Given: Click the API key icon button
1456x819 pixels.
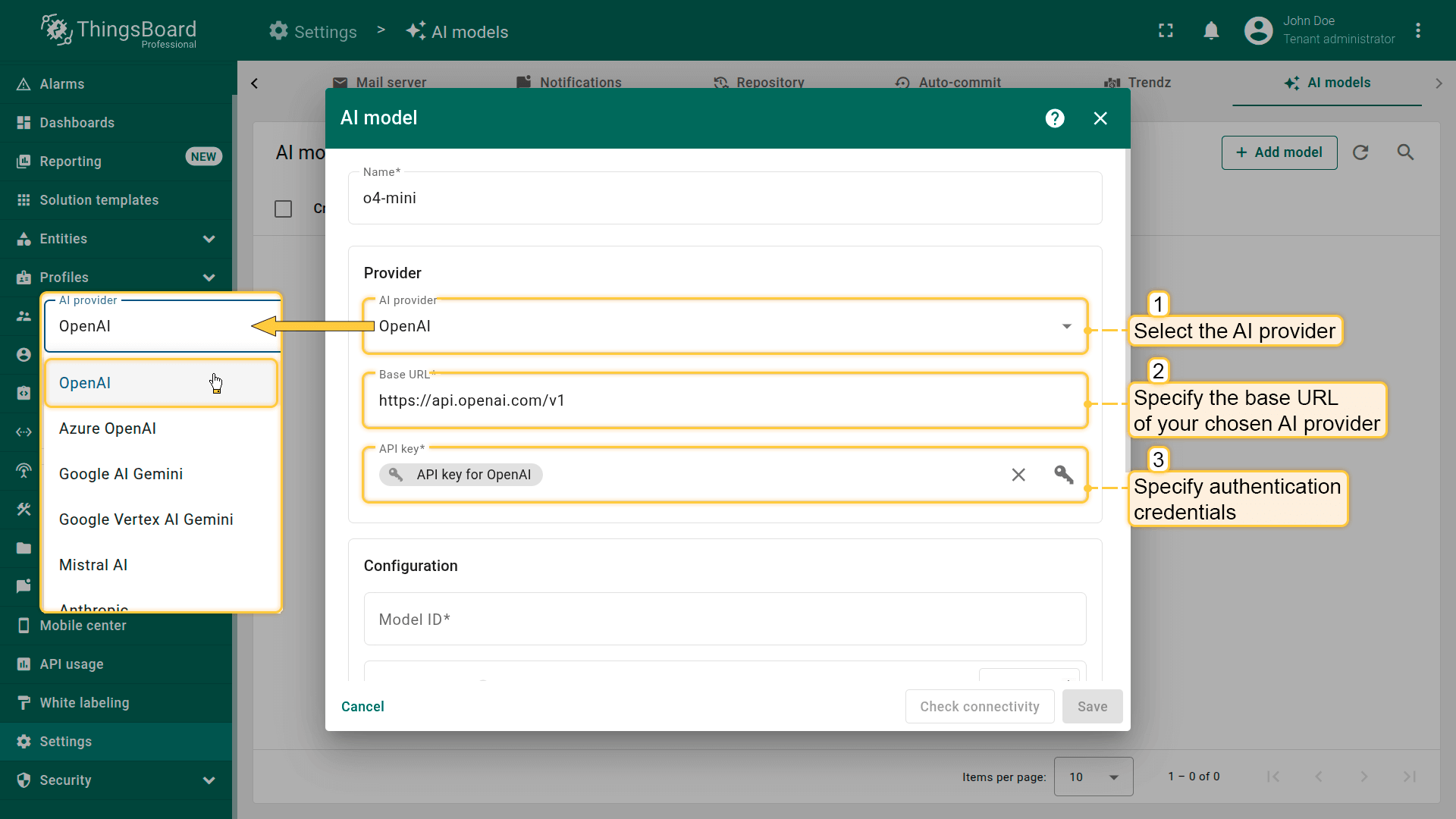Looking at the screenshot, I should pos(1064,475).
